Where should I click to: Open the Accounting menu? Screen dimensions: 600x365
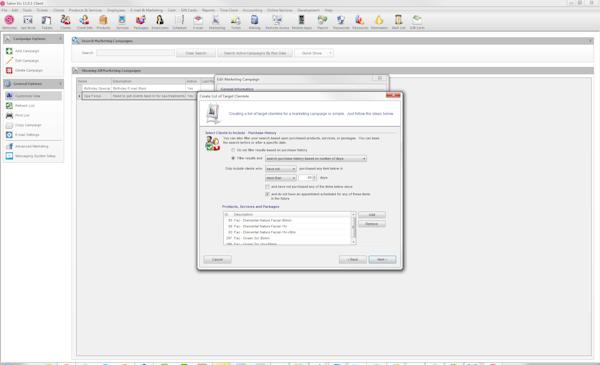[252, 10]
